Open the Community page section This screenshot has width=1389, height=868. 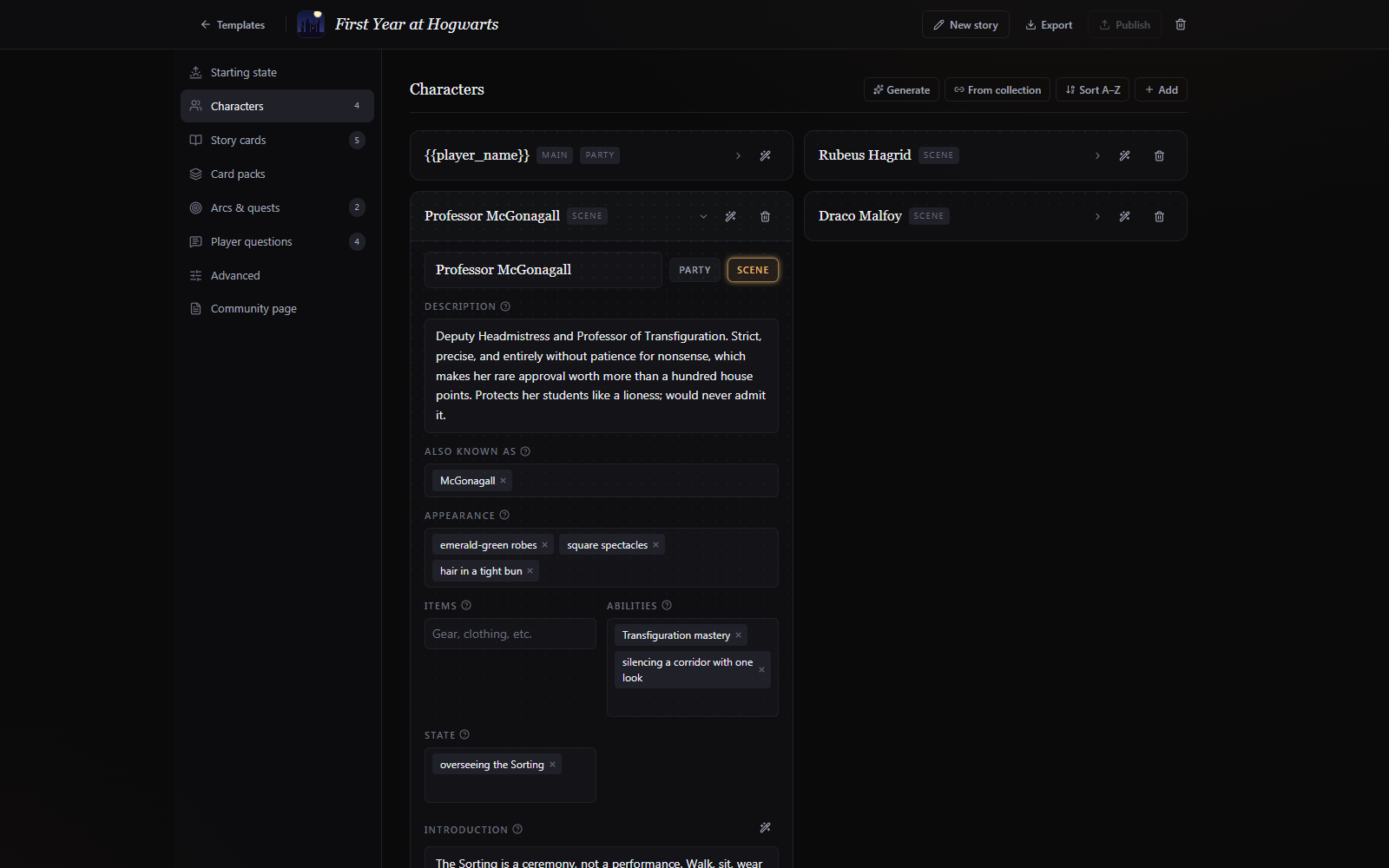[x=277, y=308]
